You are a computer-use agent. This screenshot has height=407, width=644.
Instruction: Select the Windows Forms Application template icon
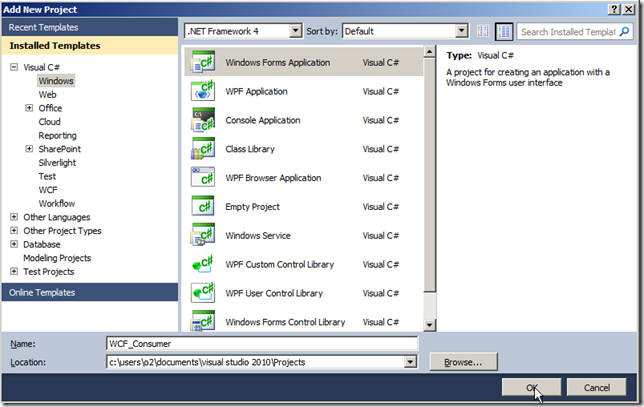point(202,62)
